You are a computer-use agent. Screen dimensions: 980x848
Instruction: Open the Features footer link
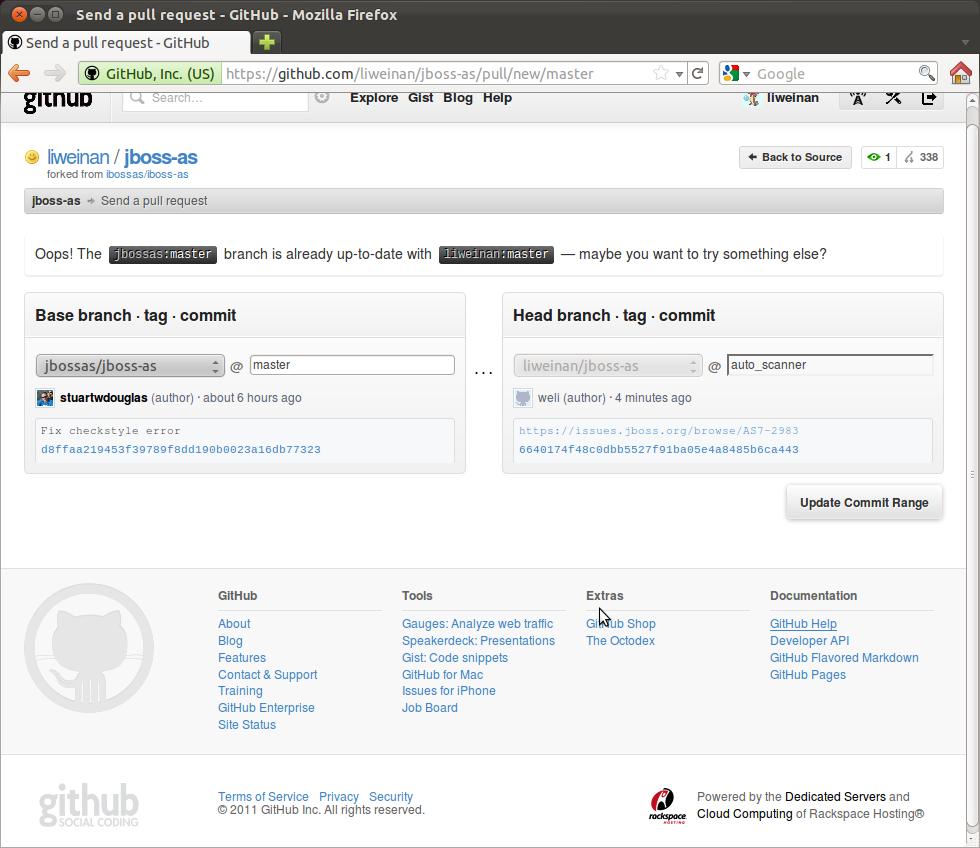tap(242, 657)
